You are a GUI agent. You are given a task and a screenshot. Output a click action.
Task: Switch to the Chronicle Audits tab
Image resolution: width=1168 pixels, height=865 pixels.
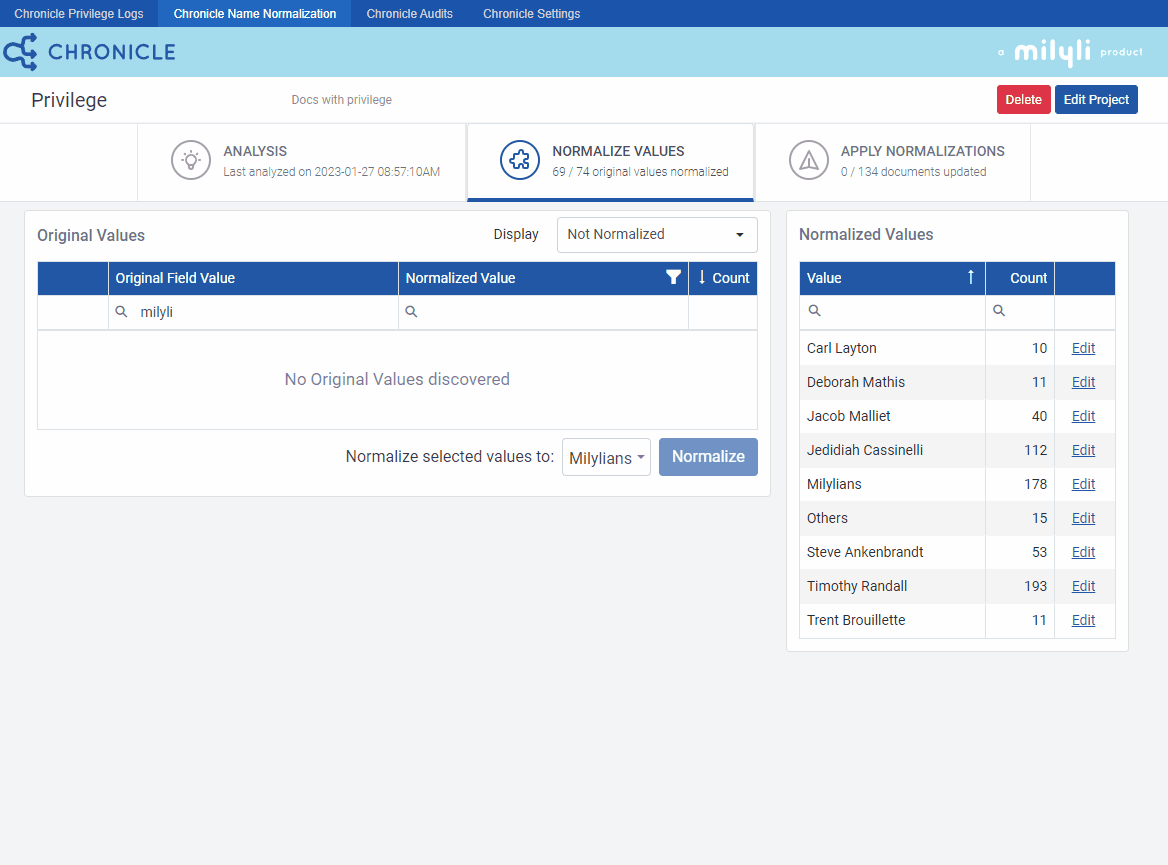[x=410, y=13]
